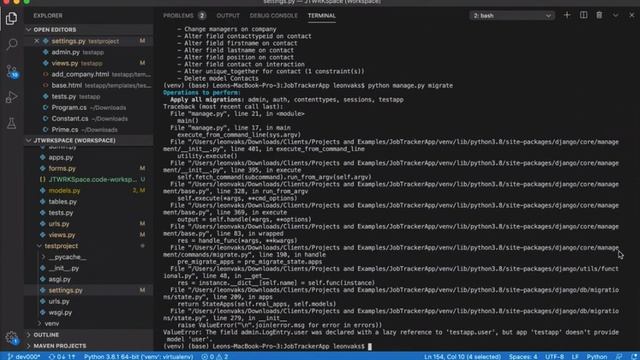Click the terminal command prompt input
Screen dimensions: 640x360
(x=370, y=346)
